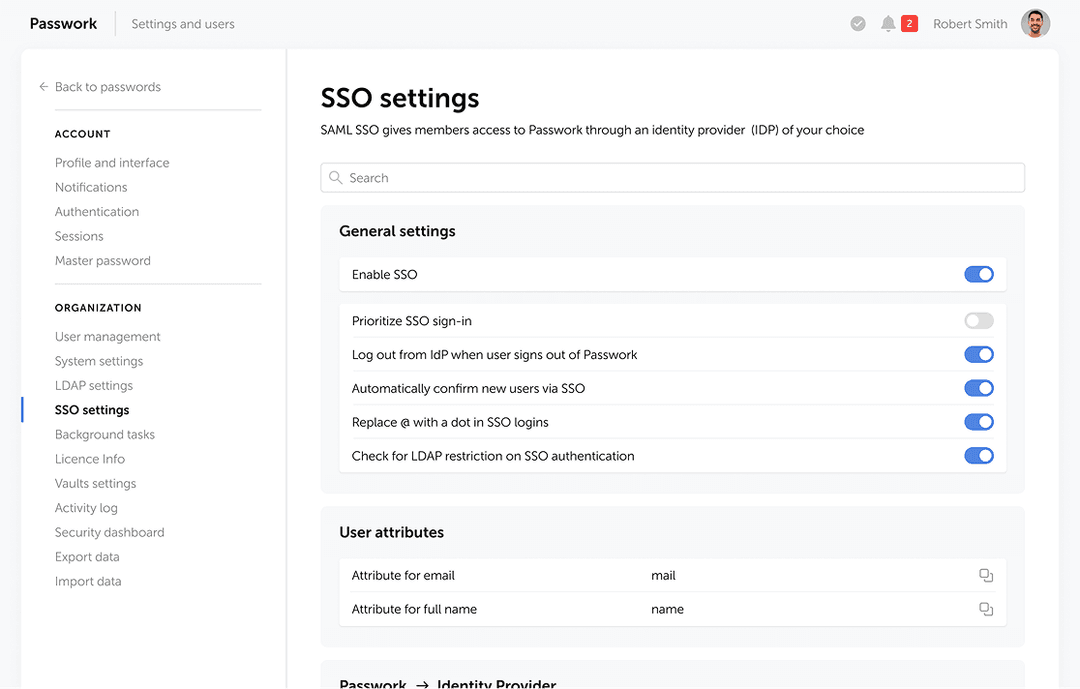
Task: Open LDAP settings
Action: 94,385
